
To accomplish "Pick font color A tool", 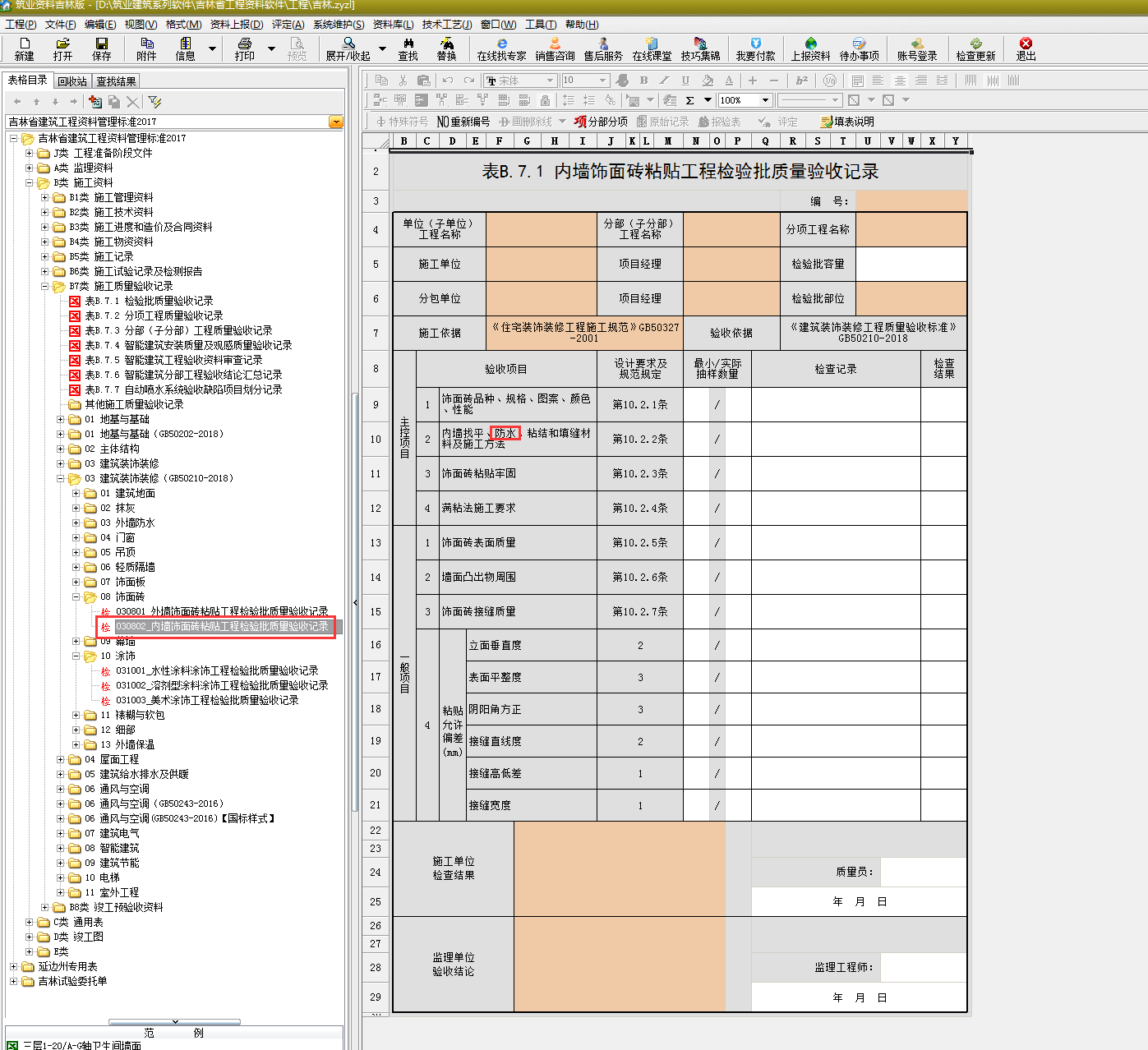I will [729, 81].
